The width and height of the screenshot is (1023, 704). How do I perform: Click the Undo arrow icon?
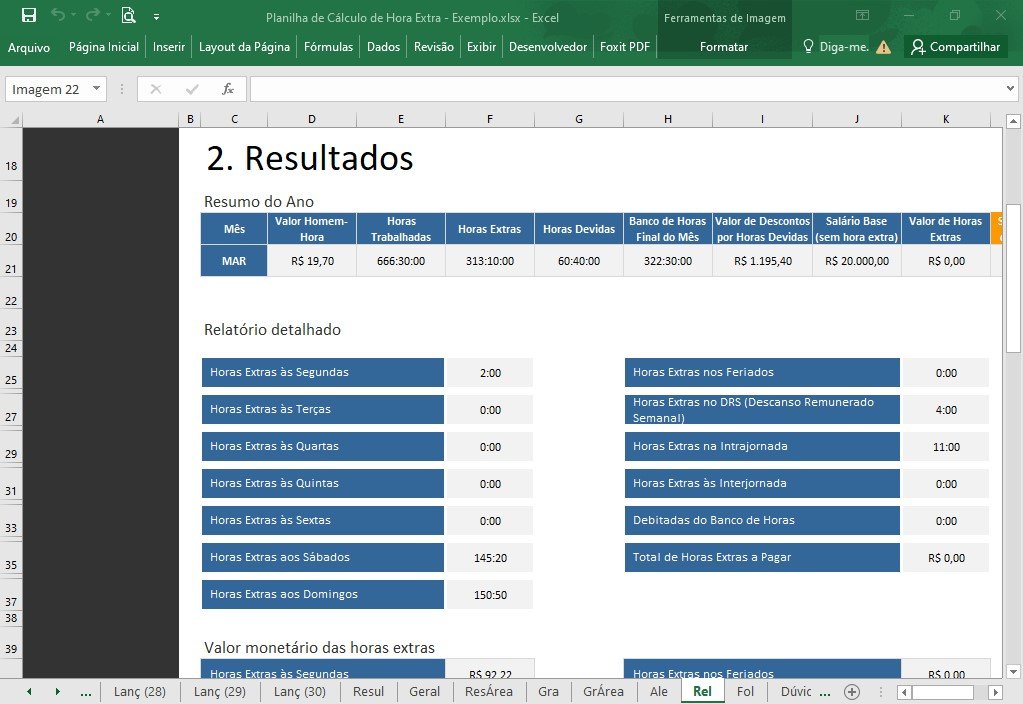click(x=58, y=15)
